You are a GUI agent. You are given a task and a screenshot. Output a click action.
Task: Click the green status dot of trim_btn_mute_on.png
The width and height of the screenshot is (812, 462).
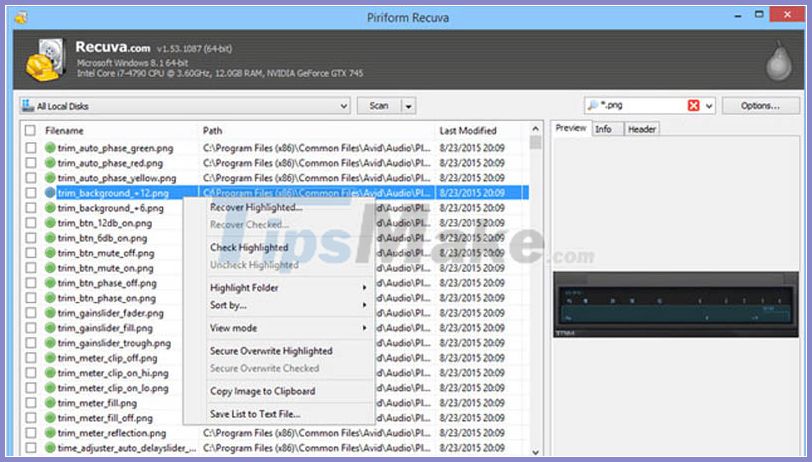[50, 268]
